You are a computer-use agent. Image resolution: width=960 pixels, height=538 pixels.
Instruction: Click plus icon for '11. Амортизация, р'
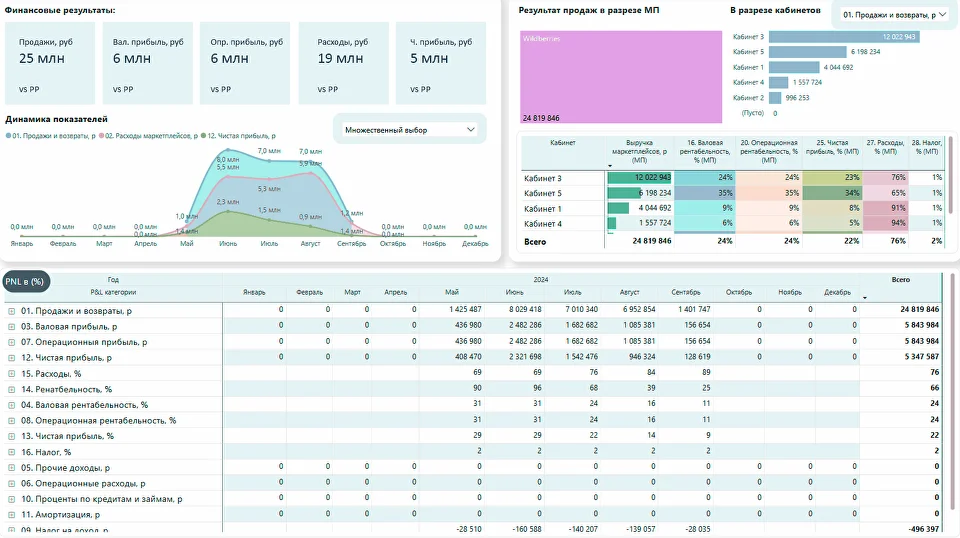pos(12,514)
